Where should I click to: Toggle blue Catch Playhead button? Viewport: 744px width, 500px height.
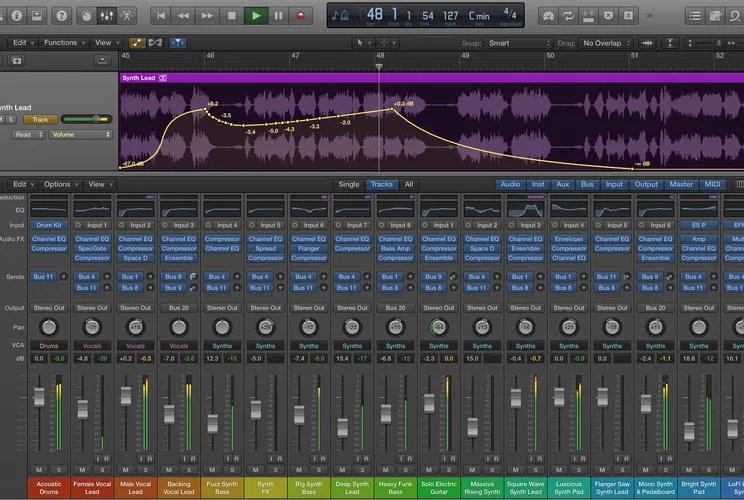(177, 43)
